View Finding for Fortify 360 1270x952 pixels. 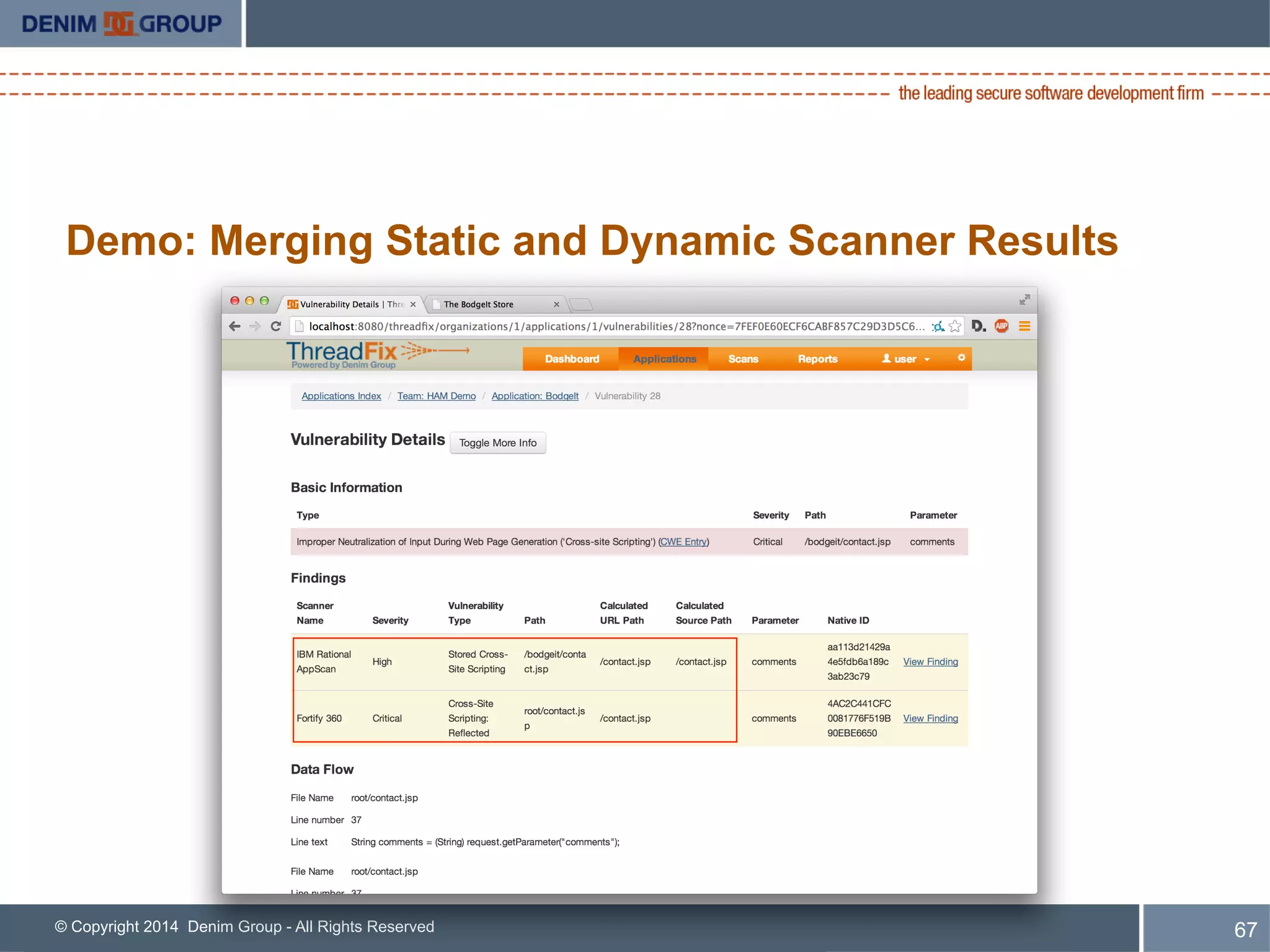[930, 718]
